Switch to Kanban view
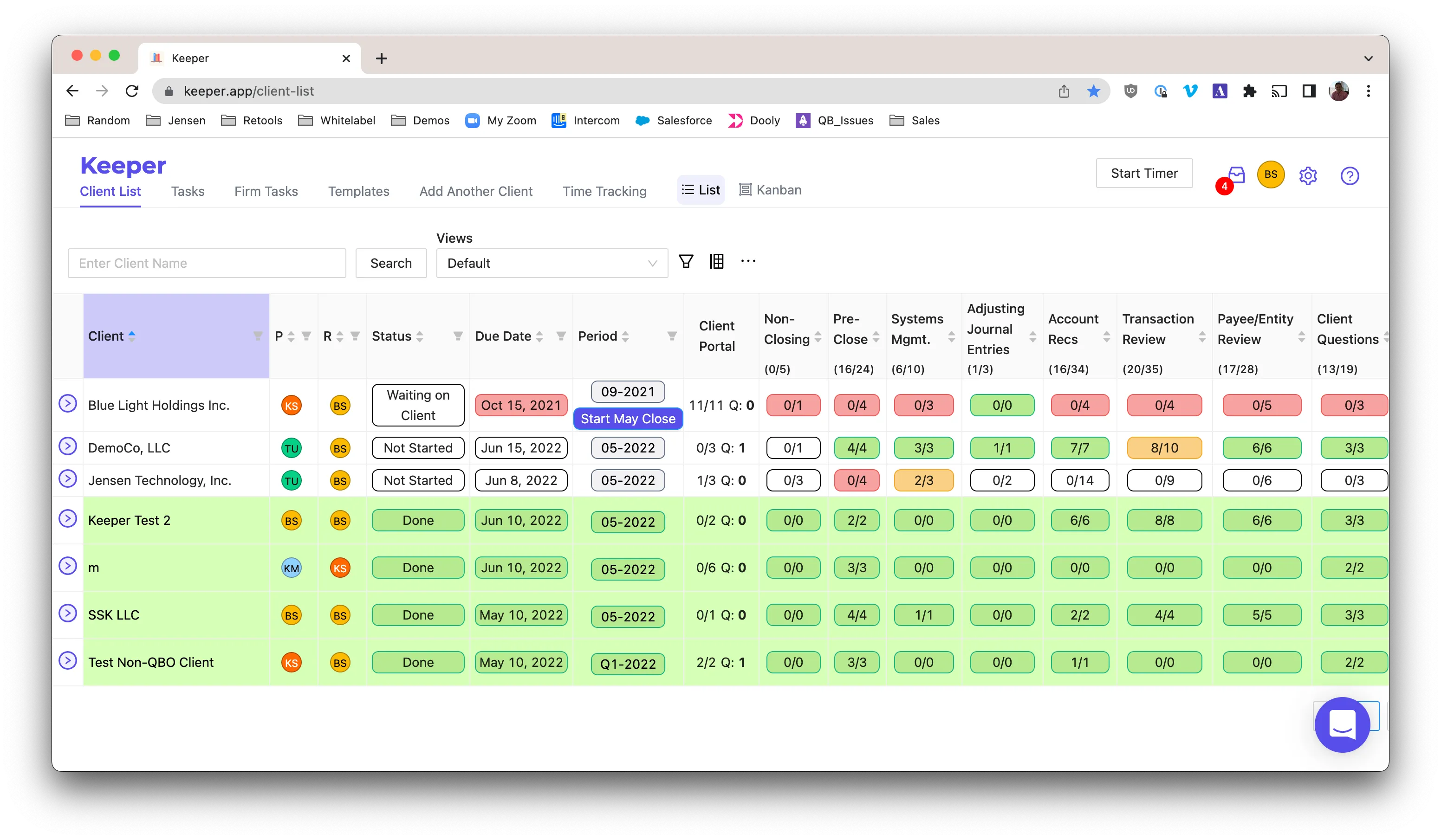The width and height of the screenshot is (1441, 840). tap(770, 190)
